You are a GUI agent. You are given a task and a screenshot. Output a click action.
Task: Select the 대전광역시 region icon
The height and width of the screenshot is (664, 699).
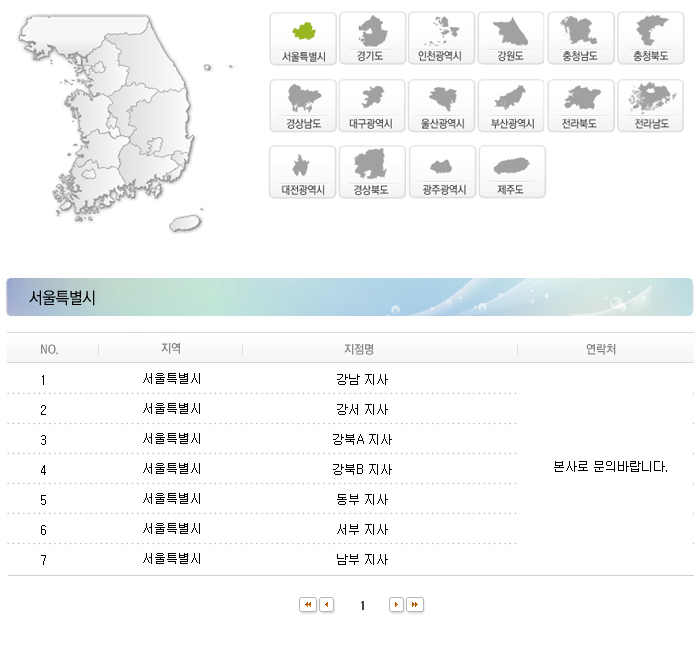click(x=303, y=172)
